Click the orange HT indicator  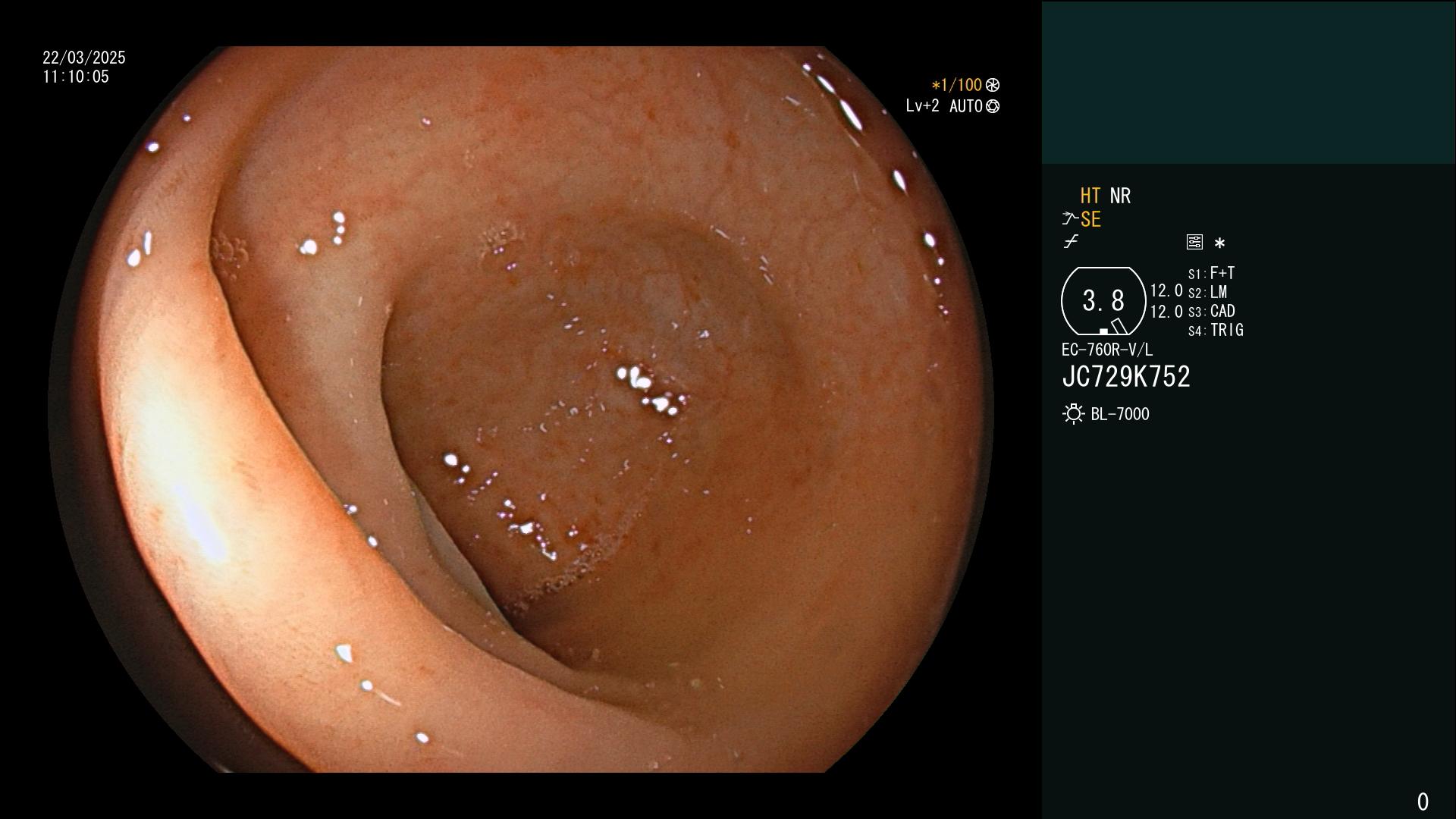[1090, 196]
